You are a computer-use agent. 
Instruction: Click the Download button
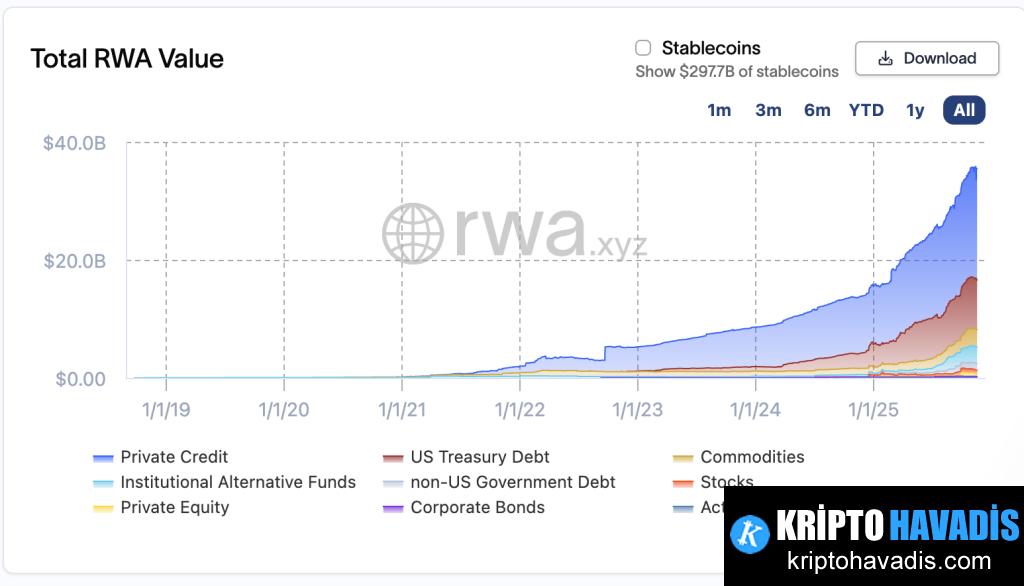tap(927, 58)
